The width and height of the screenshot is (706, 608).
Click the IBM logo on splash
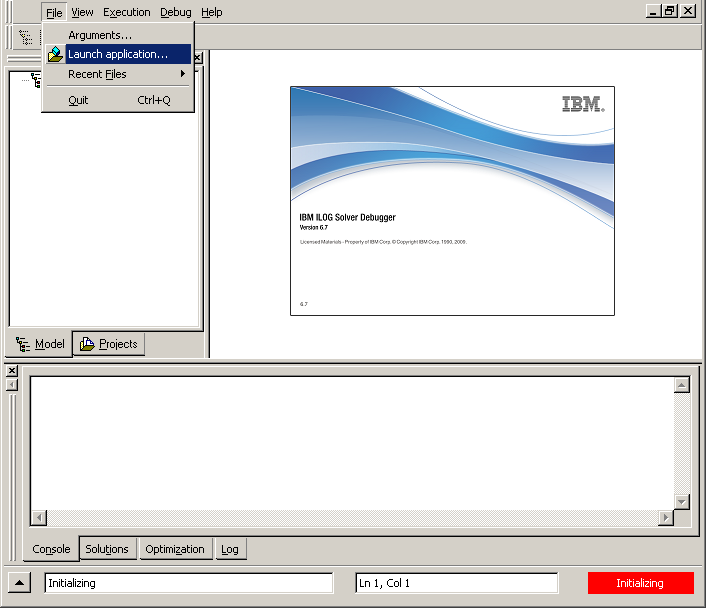[583, 104]
